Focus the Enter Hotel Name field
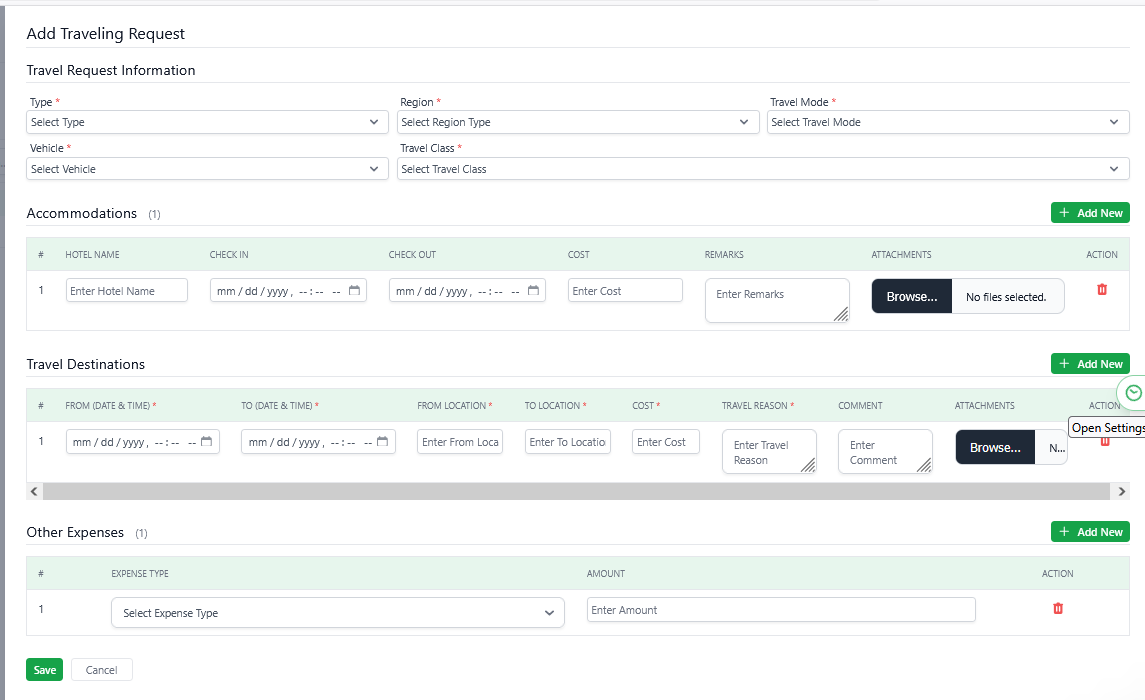Image resolution: width=1145 pixels, height=700 pixels. pyautogui.click(x=126, y=291)
